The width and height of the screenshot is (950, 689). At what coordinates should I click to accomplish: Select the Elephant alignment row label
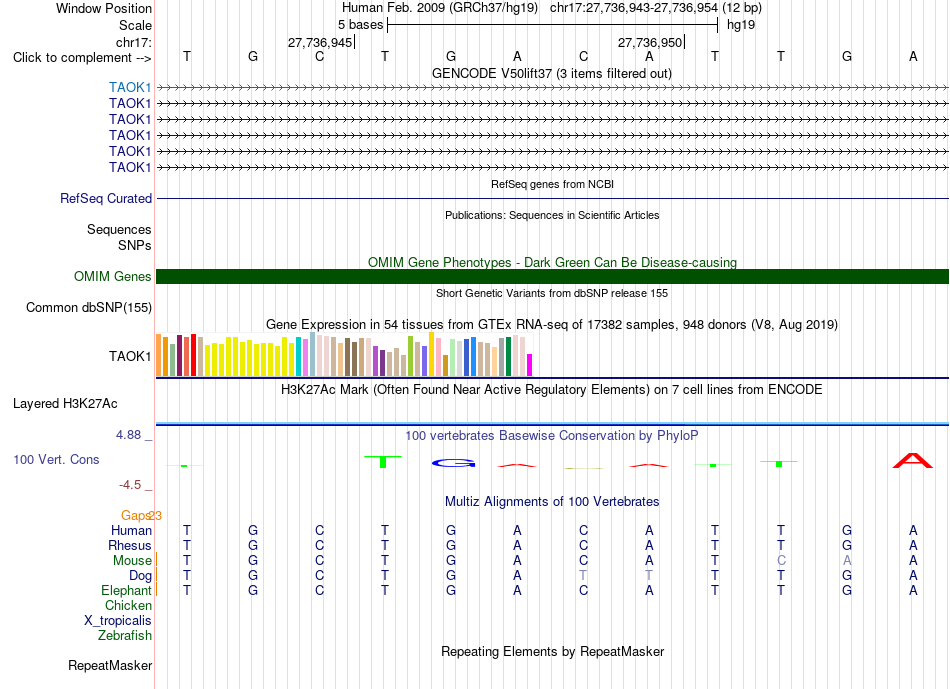tap(126, 591)
